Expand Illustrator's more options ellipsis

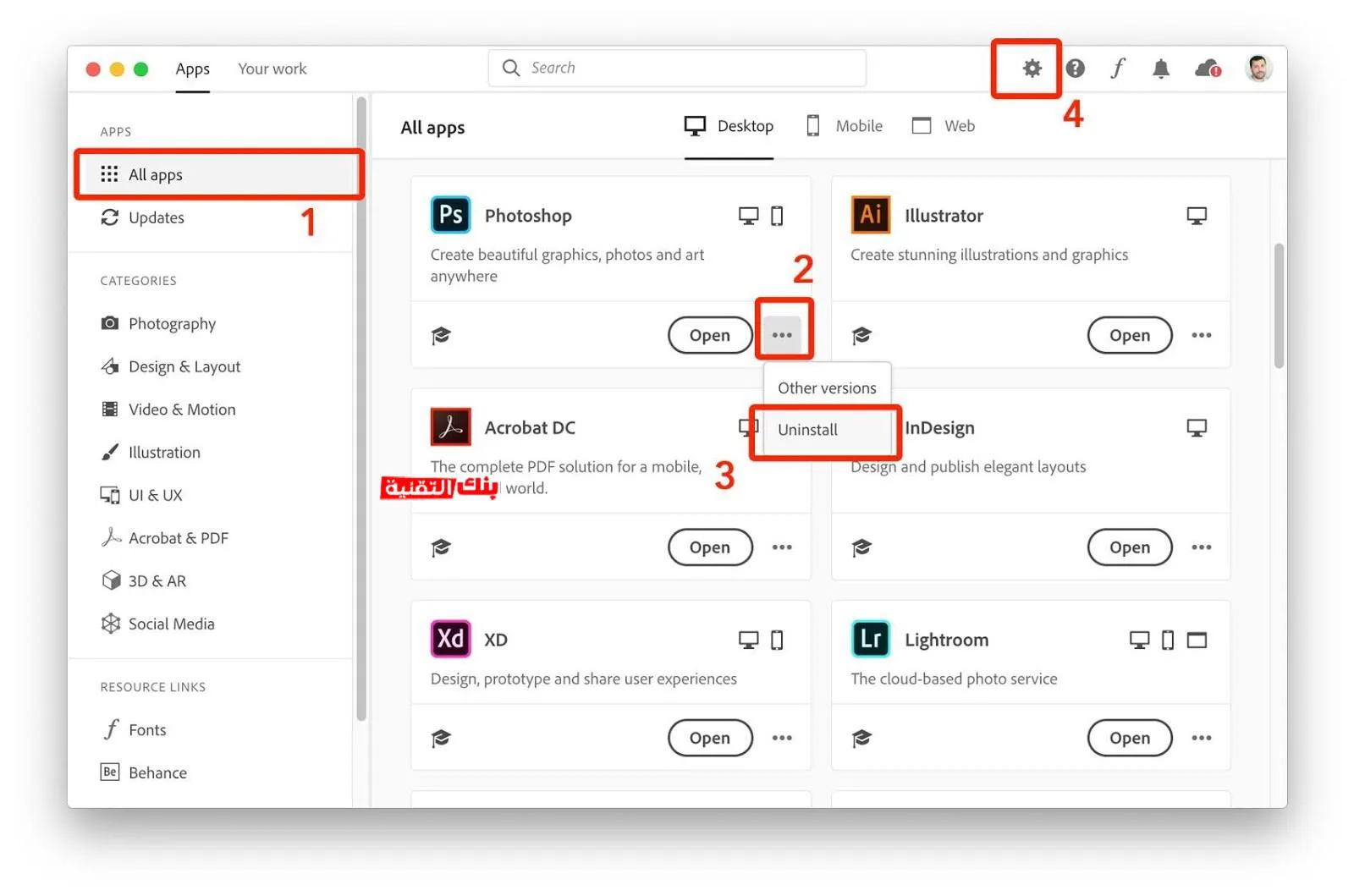(1202, 335)
